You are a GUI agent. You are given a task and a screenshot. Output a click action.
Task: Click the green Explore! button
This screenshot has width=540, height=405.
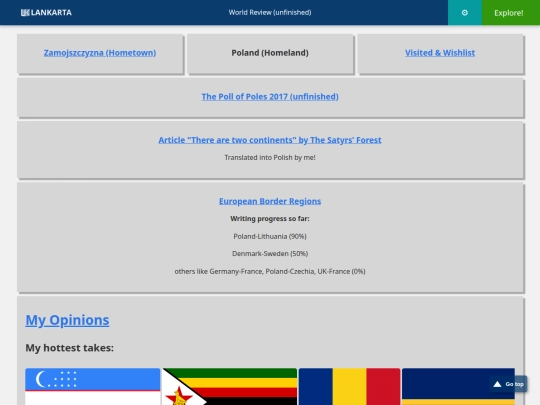(x=511, y=13)
